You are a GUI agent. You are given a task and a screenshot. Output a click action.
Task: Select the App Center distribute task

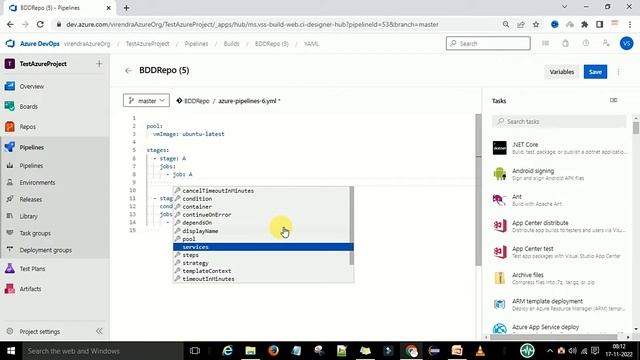coord(559,226)
